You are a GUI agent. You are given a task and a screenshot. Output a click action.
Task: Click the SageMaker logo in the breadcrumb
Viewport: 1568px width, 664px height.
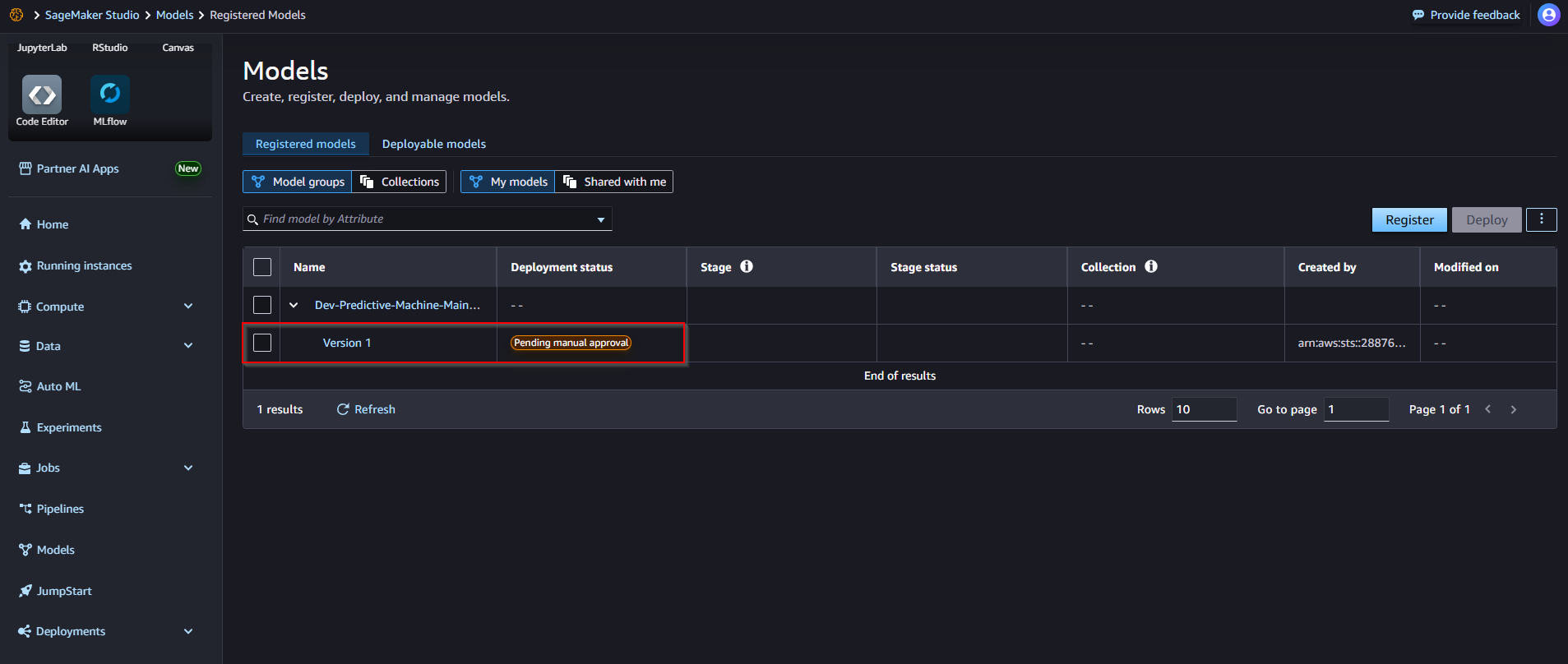[16, 15]
